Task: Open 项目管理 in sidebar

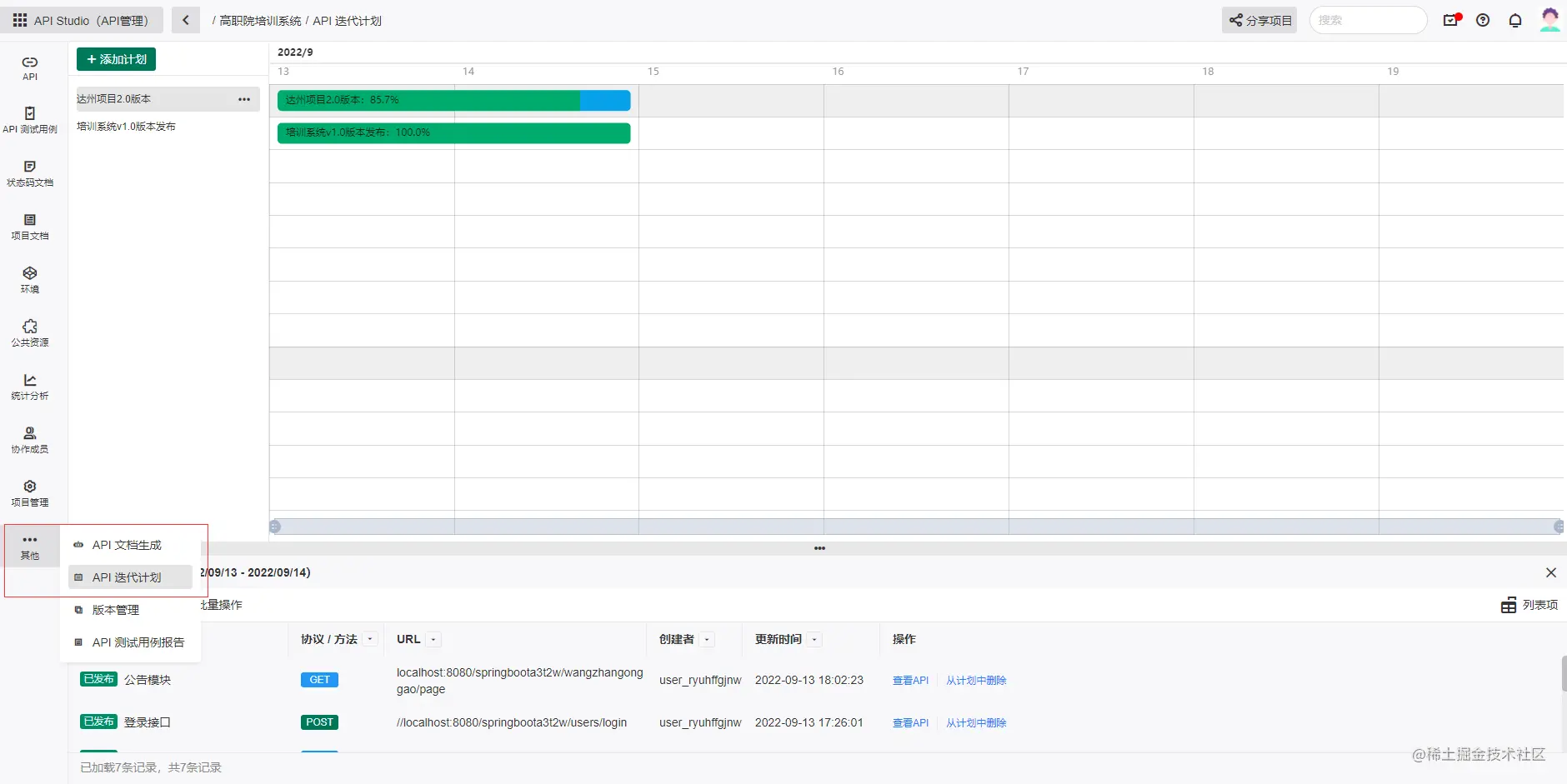Action: coord(30,494)
